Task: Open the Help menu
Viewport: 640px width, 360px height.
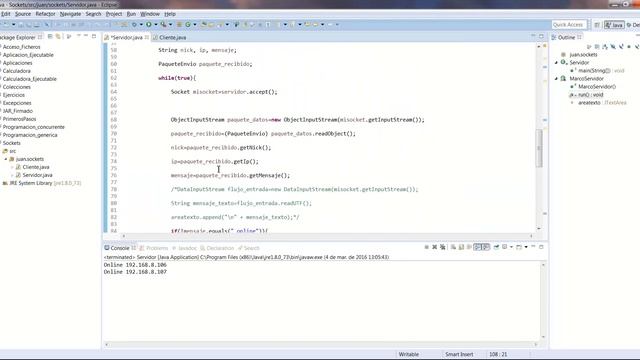Action: (170, 14)
